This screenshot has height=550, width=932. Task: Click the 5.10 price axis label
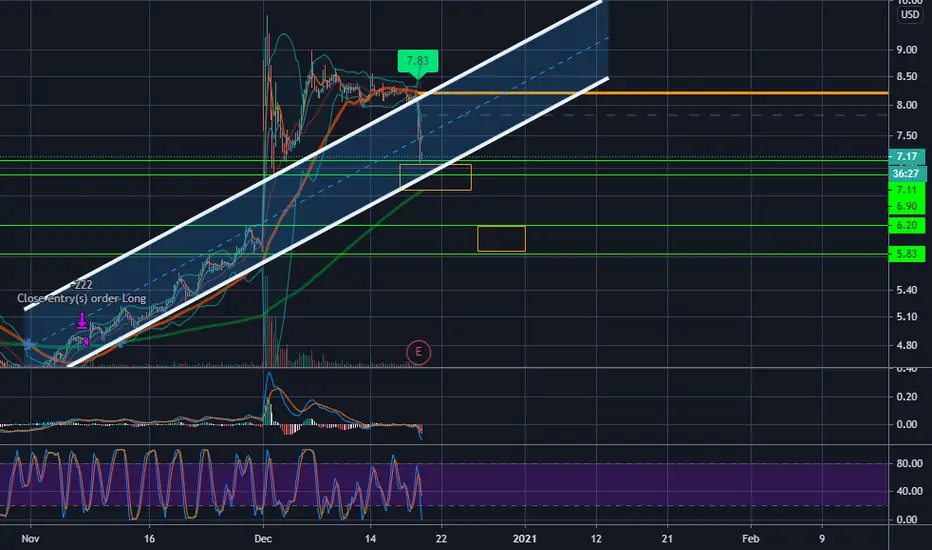[x=906, y=317]
